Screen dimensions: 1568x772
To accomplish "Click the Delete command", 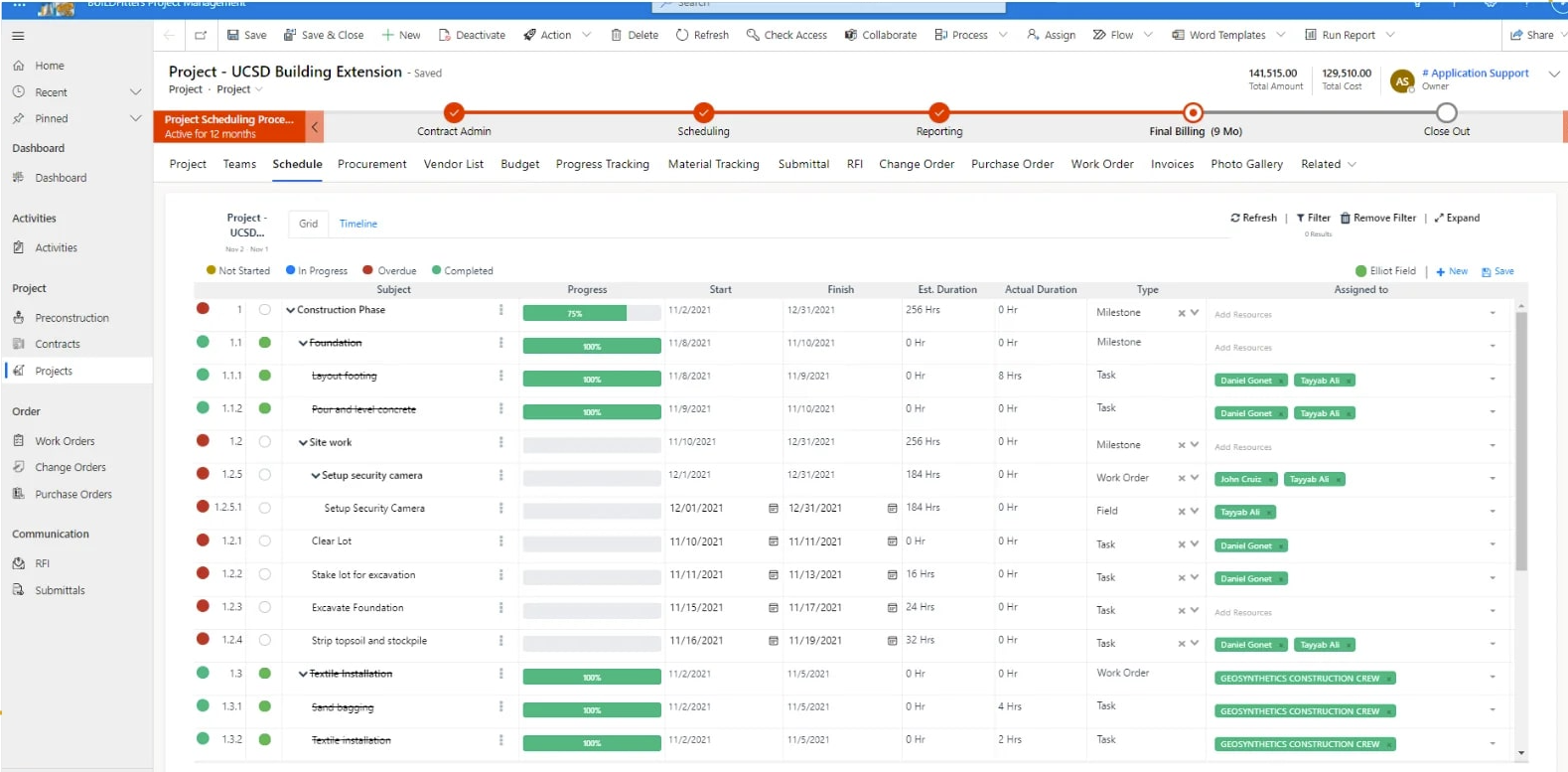I will pos(635,35).
